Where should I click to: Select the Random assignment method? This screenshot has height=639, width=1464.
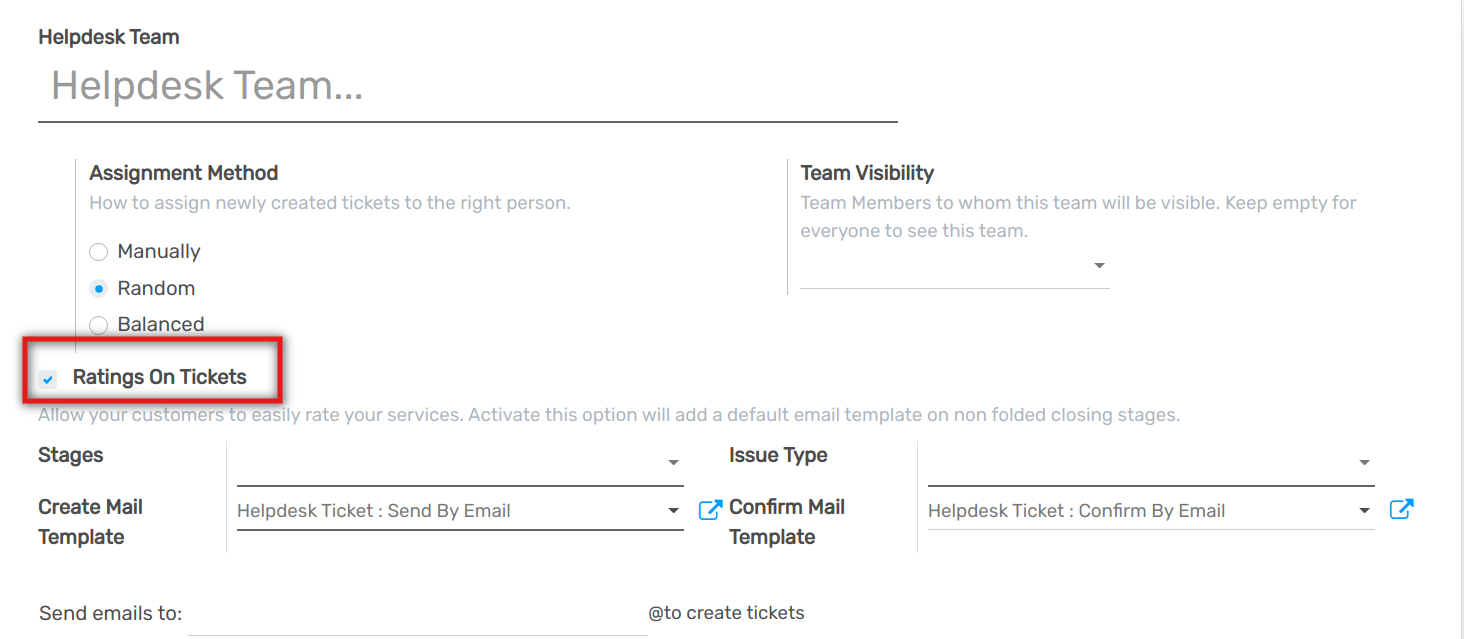[x=98, y=288]
